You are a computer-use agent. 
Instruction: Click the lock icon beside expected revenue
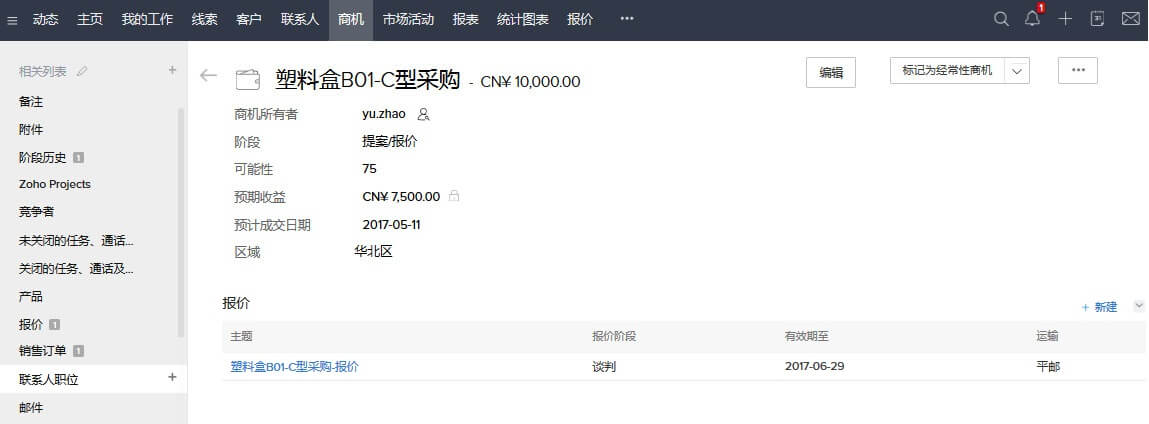(x=454, y=196)
